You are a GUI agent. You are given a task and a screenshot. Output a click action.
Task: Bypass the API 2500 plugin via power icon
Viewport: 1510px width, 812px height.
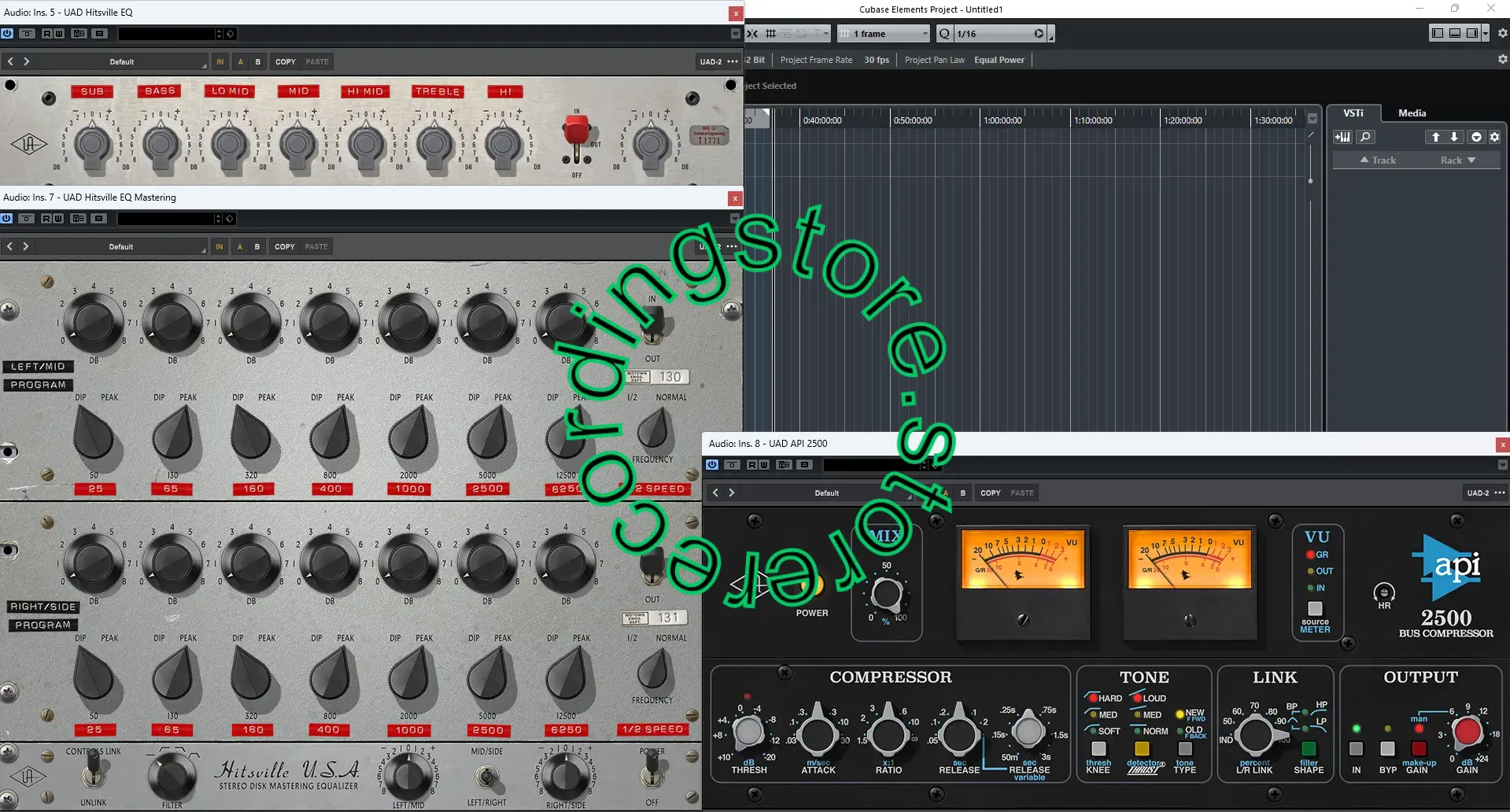coord(712,465)
